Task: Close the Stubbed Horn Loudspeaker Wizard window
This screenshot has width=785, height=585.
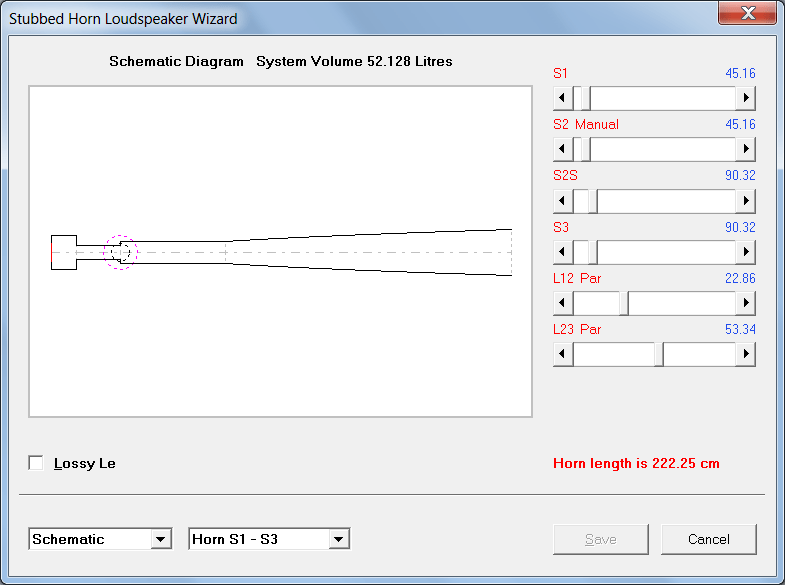Action: (748, 13)
